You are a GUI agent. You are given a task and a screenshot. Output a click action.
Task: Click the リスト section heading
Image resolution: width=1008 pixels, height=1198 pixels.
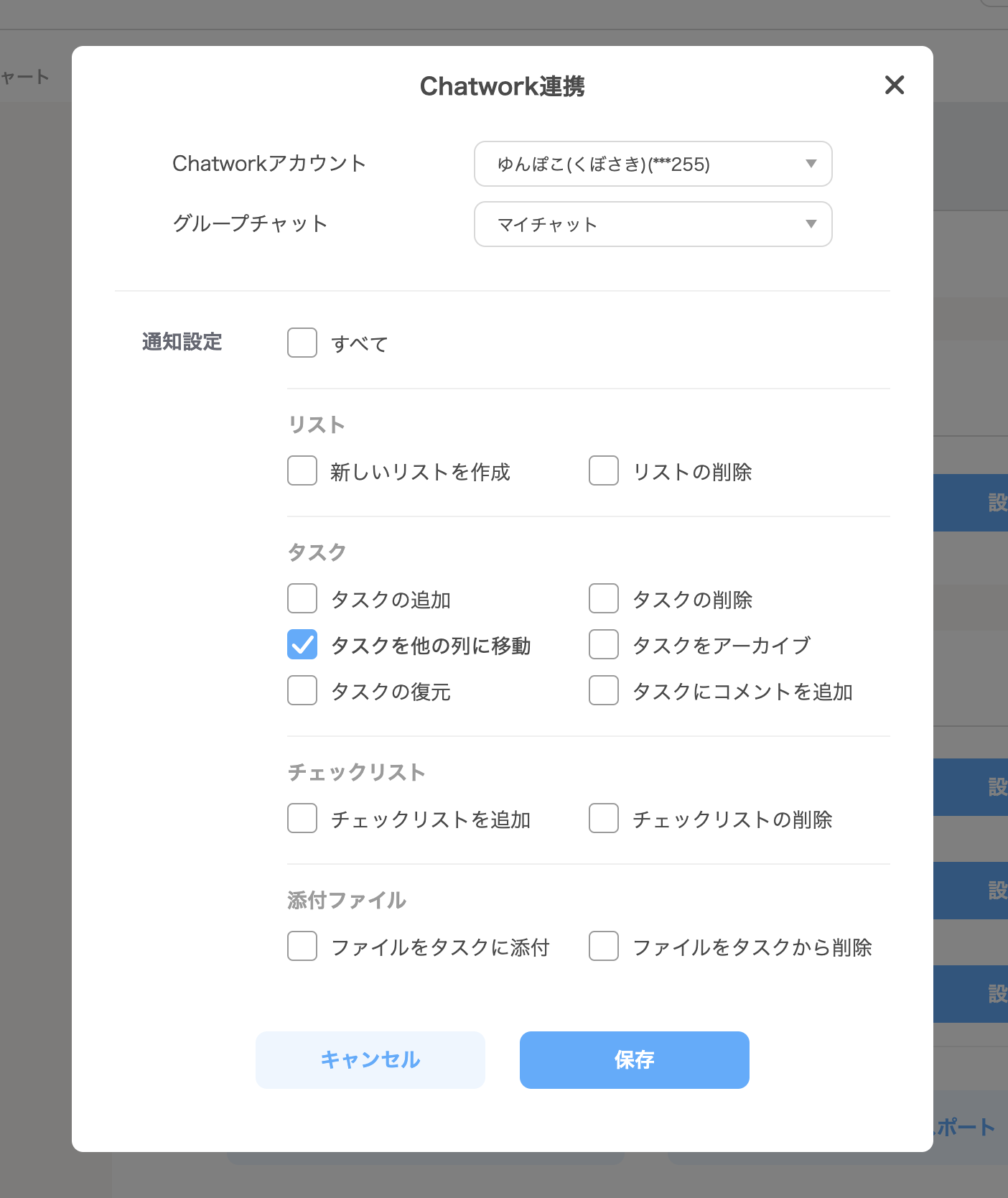[x=317, y=424]
